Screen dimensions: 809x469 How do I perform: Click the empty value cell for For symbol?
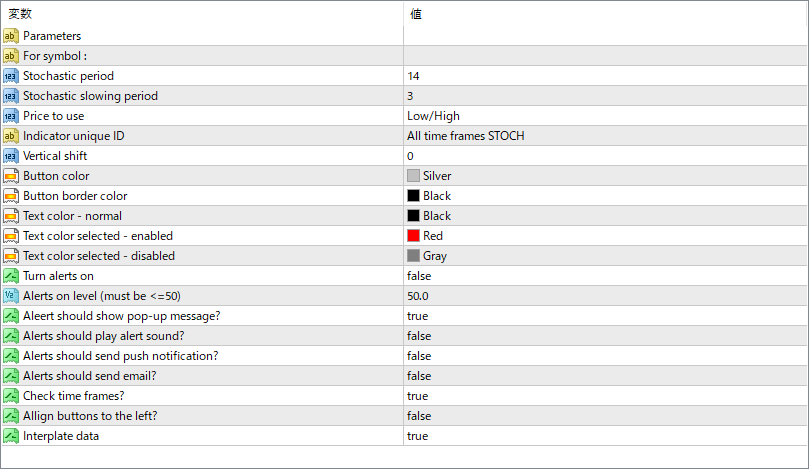click(x=605, y=56)
